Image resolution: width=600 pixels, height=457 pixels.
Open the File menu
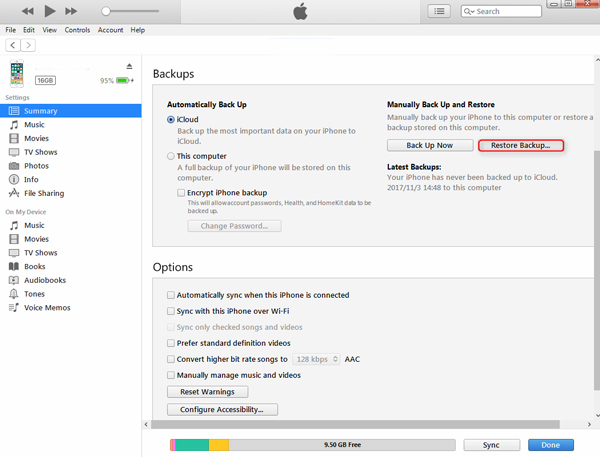coord(11,30)
